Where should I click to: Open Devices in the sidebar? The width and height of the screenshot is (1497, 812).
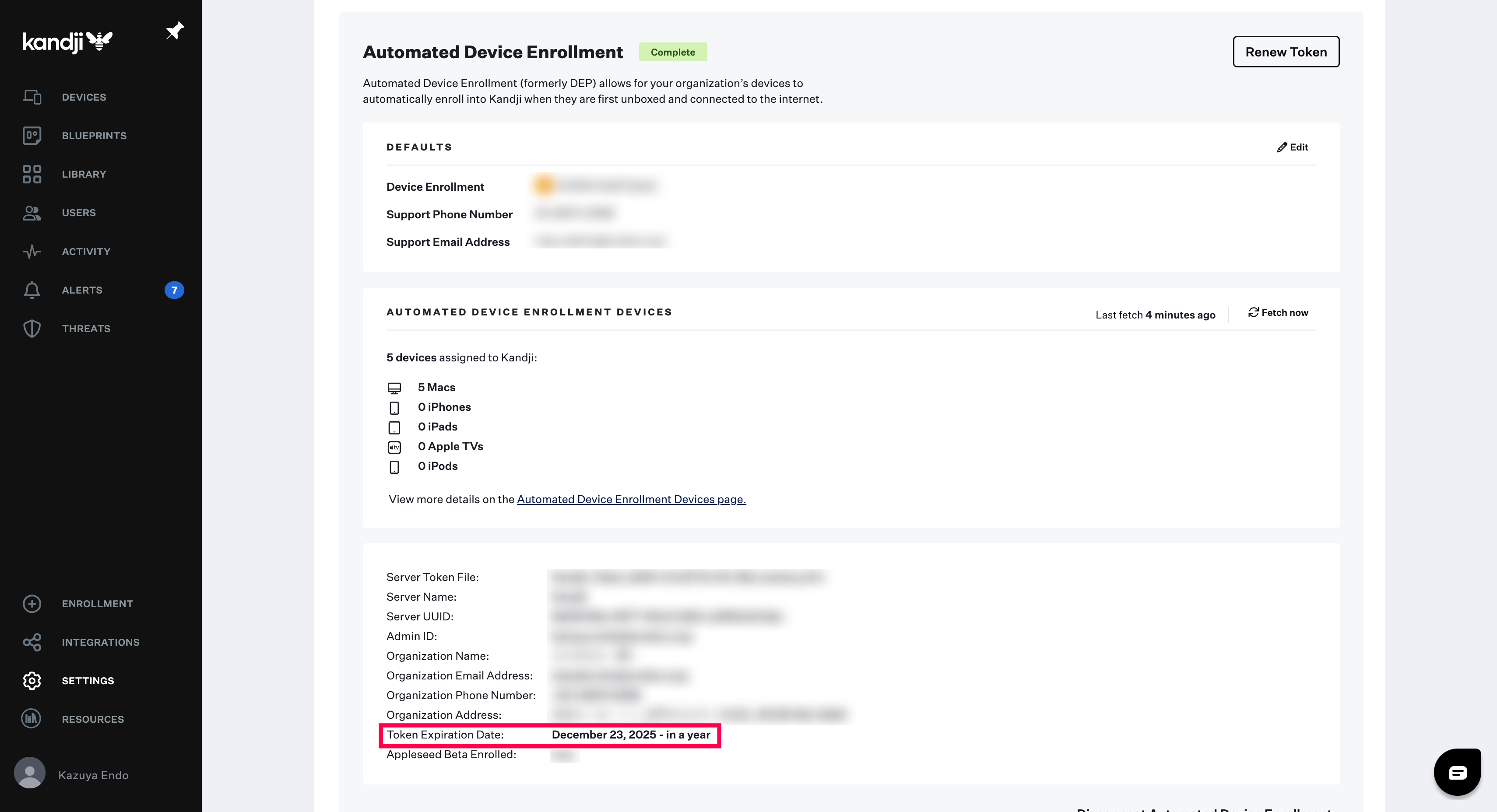[84, 97]
